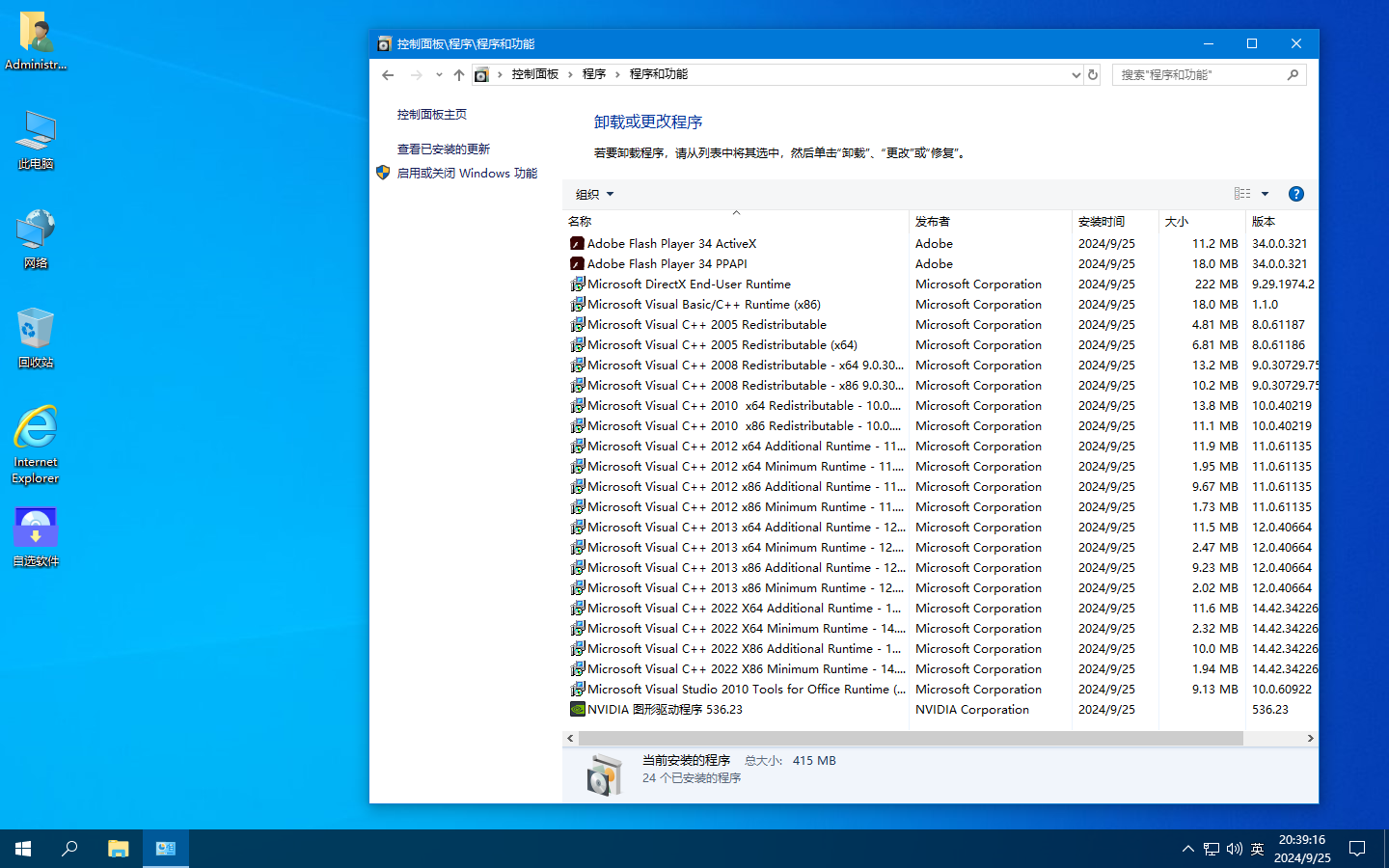Click the control panel icon in address bar
The image size is (1389, 868).
pyautogui.click(x=481, y=74)
